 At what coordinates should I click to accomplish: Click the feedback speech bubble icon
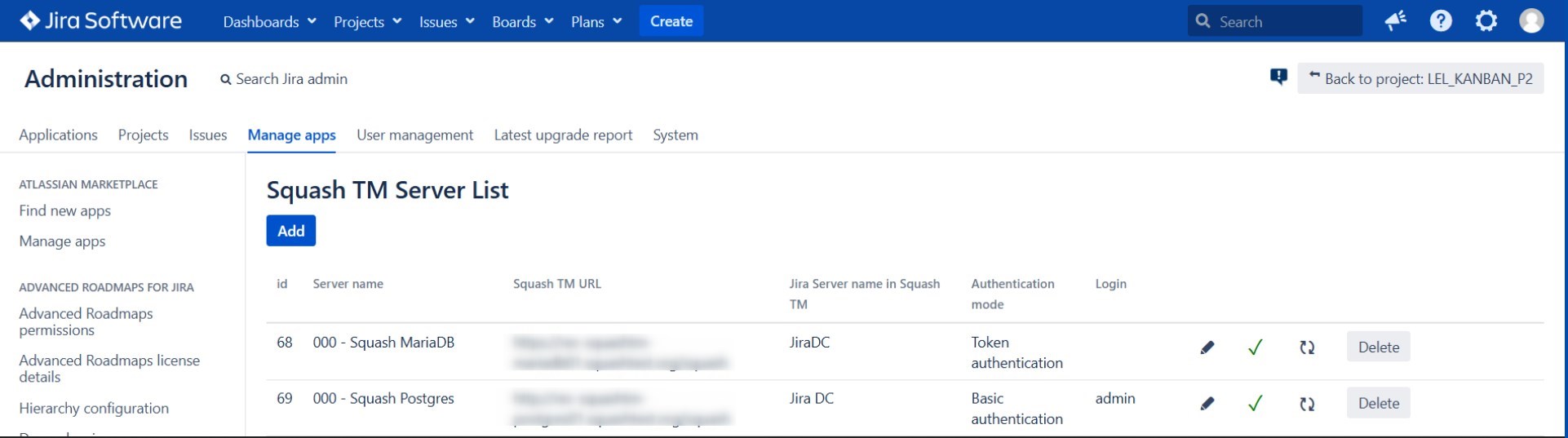pos(1278,77)
